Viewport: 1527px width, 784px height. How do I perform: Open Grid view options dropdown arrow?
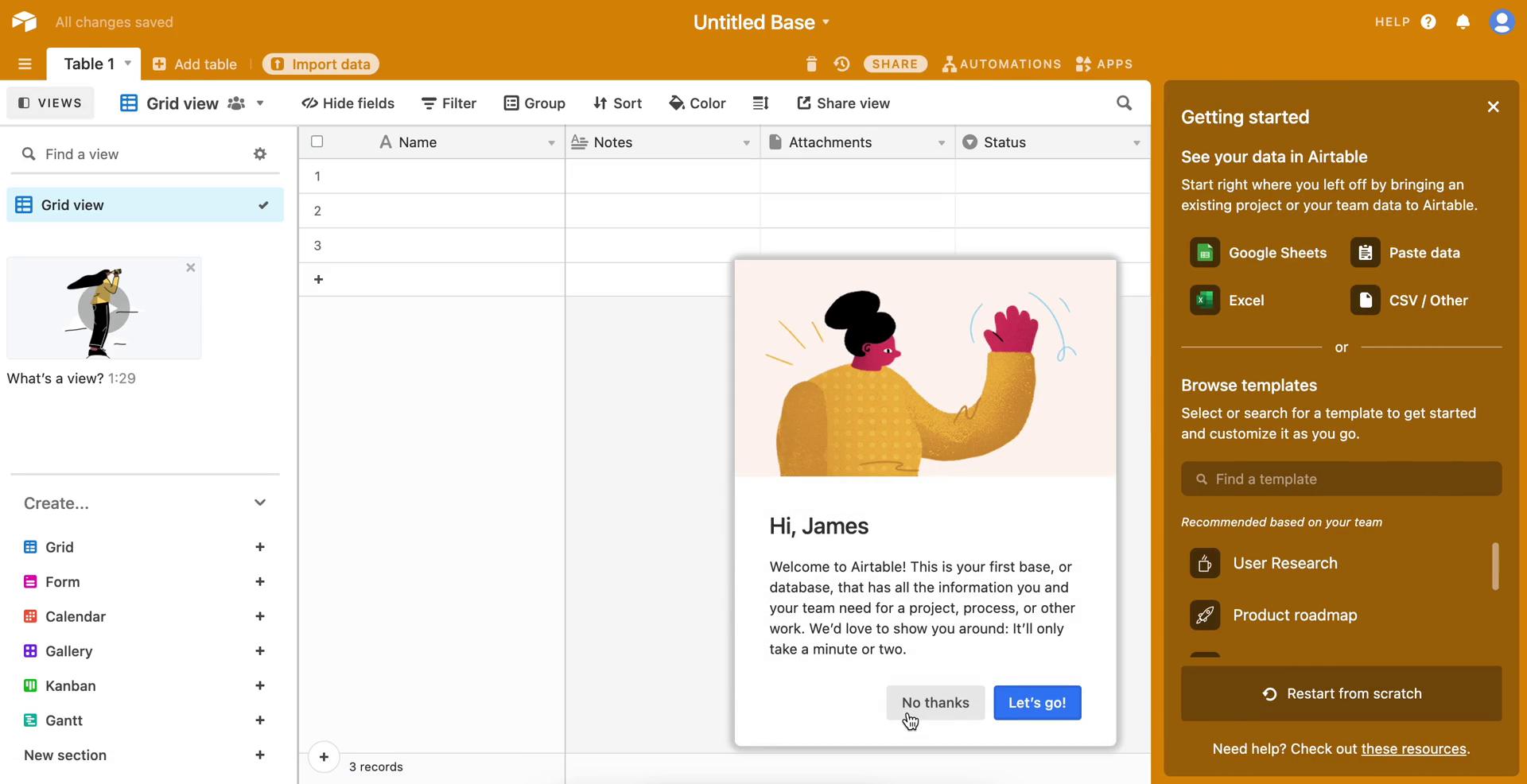[x=260, y=103]
